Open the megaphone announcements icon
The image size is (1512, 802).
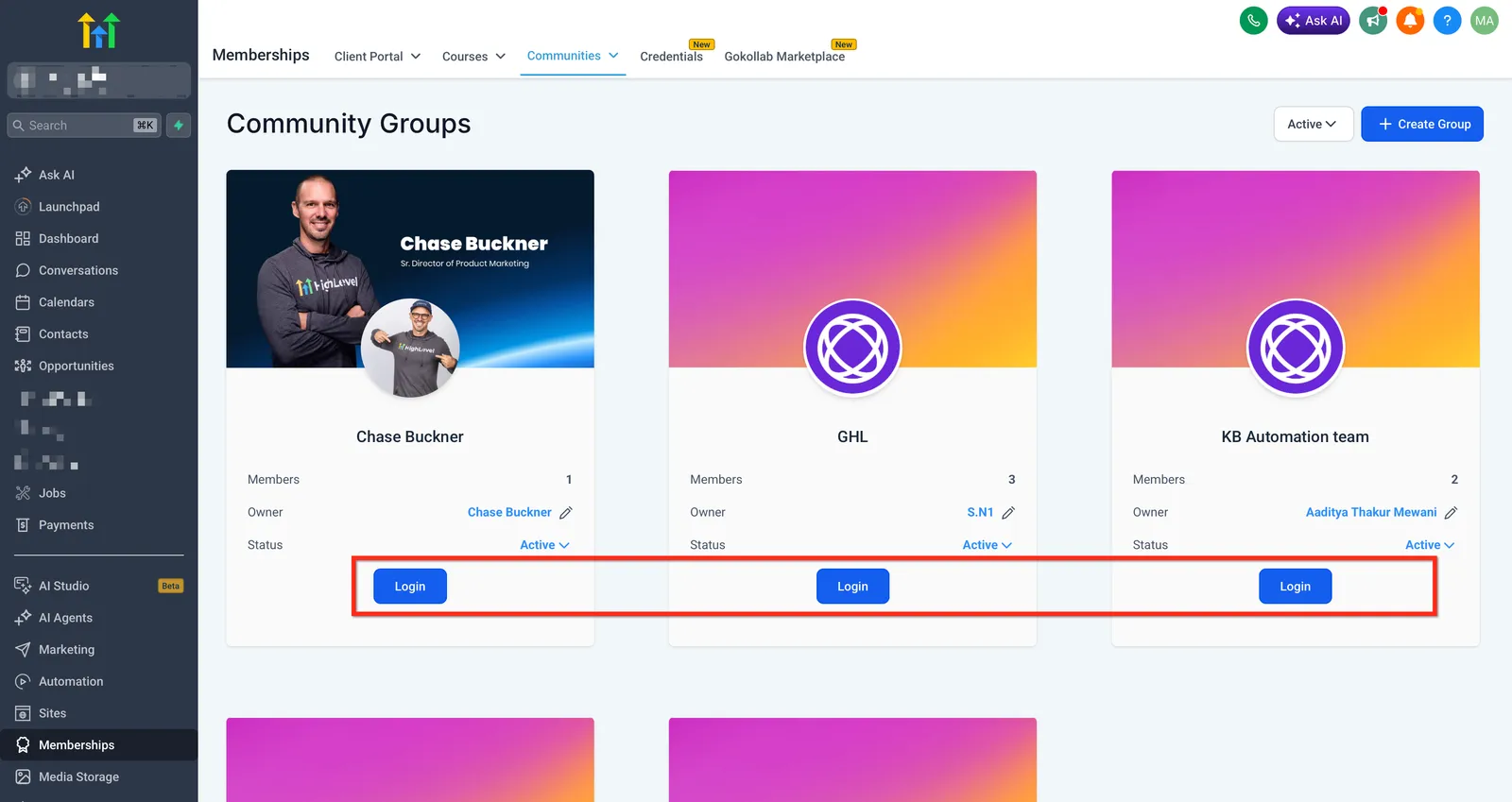(1373, 21)
